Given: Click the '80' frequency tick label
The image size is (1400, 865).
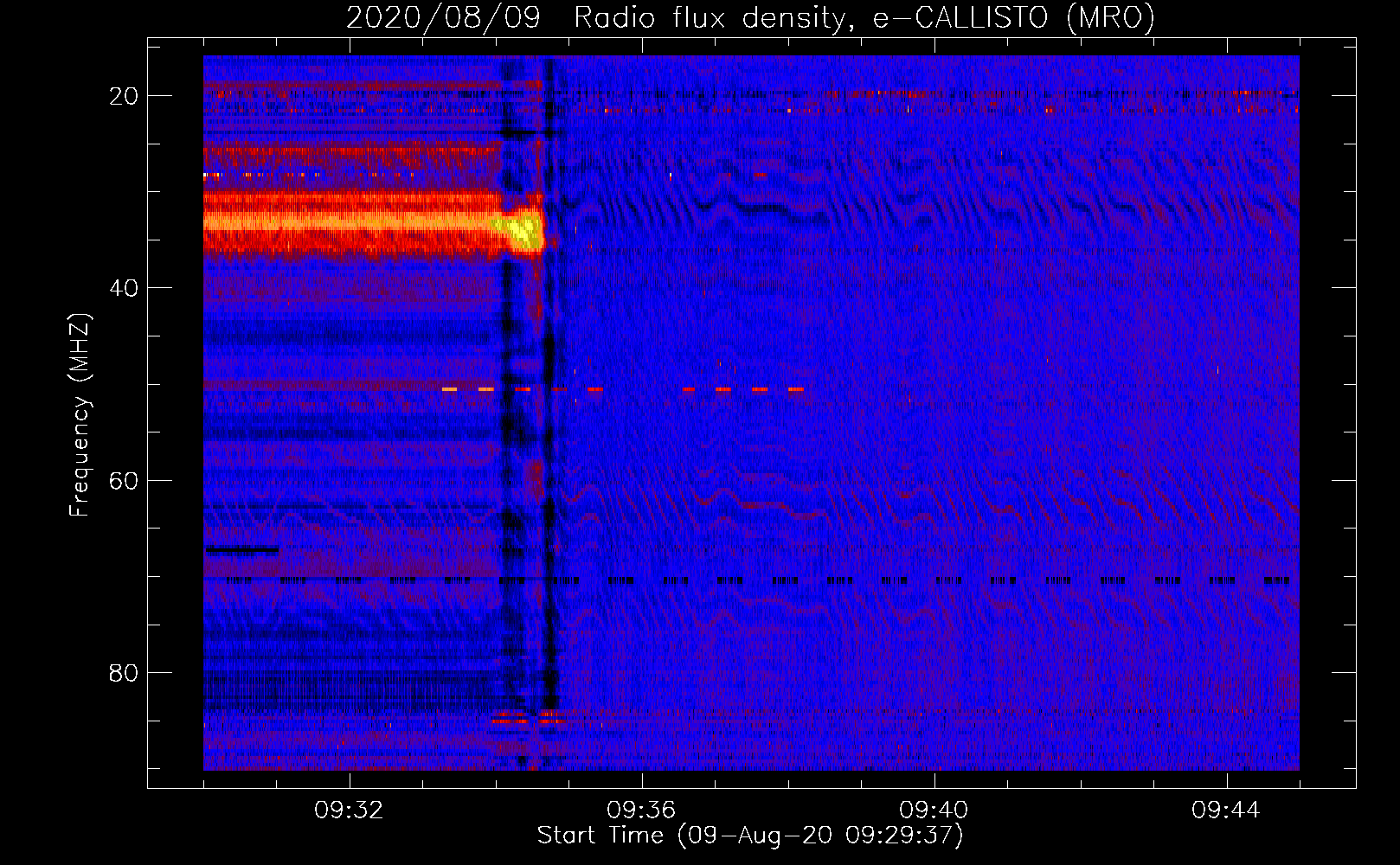Looking at the screenshot, I should [124, 672].
